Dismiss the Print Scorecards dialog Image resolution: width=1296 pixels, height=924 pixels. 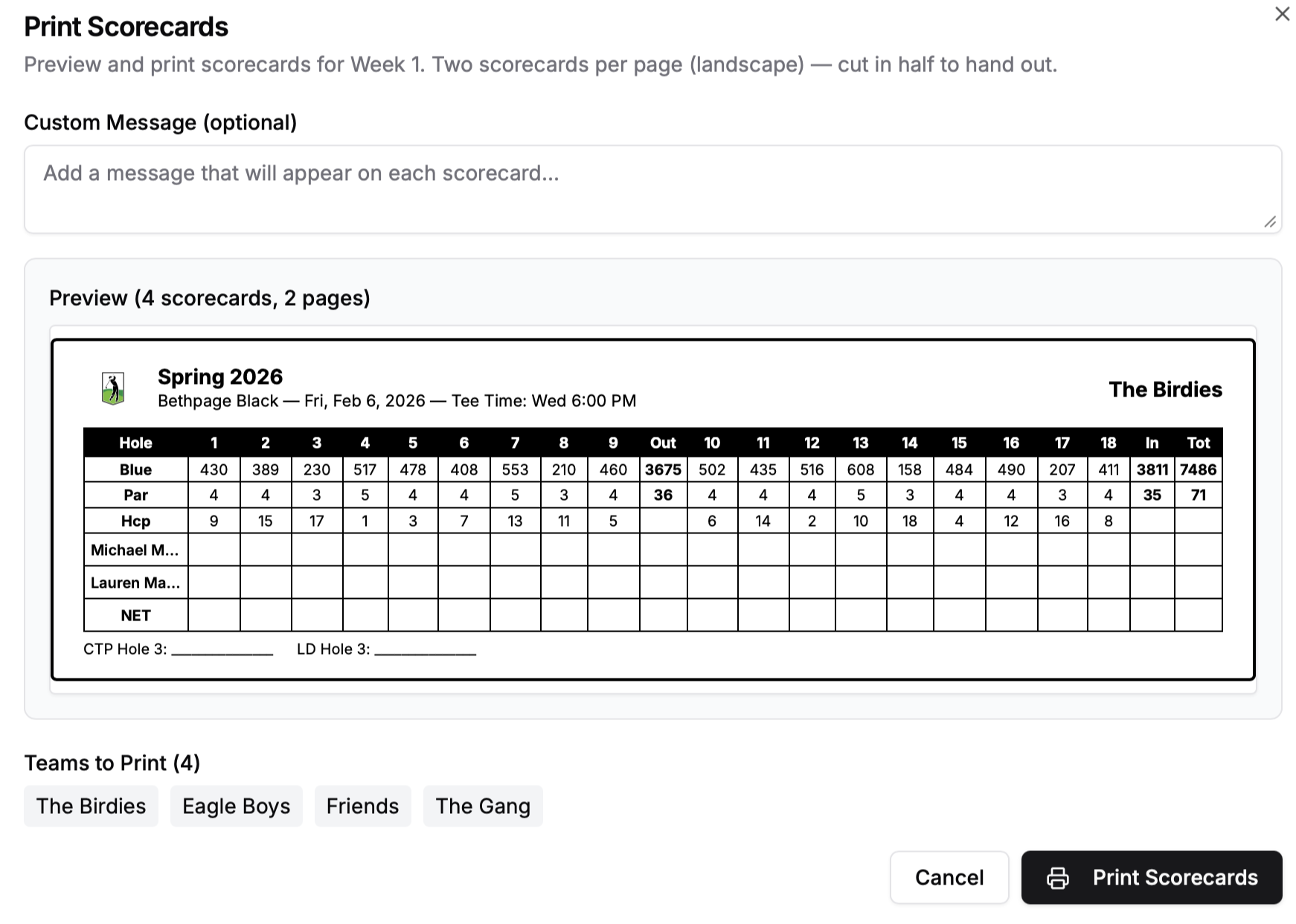(x=1282, y=13)
